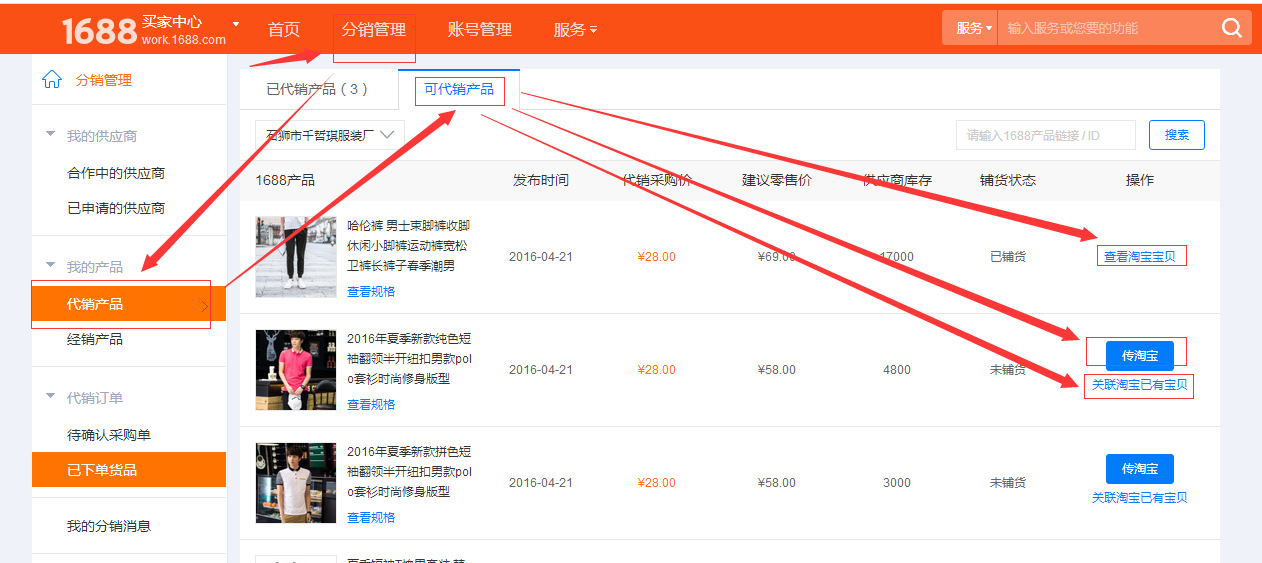The height and width of the screenshot is (563, 1262).
Task: Collapse the 我的供应商 section
Action: 51,134
